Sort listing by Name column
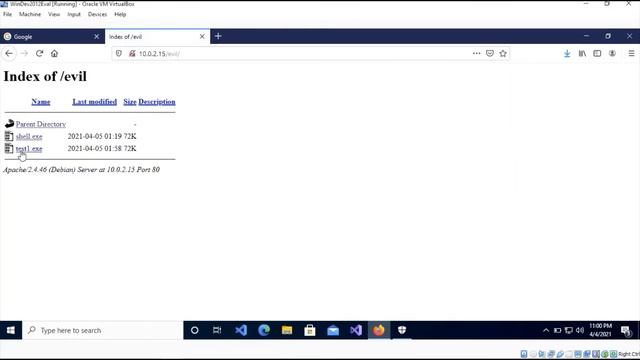This screenshot has height=360, width=640. pos(41,102)
